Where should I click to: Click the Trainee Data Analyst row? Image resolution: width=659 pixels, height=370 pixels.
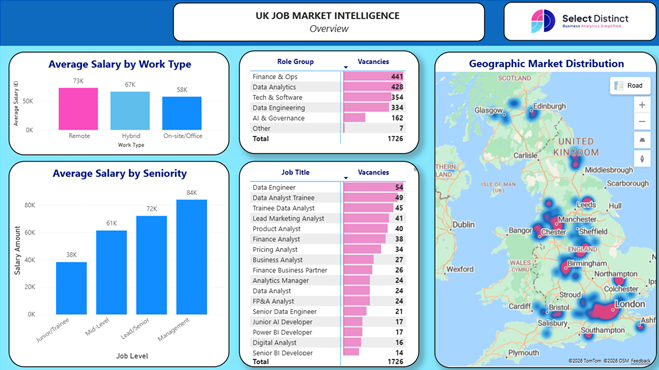click(328, 208)
